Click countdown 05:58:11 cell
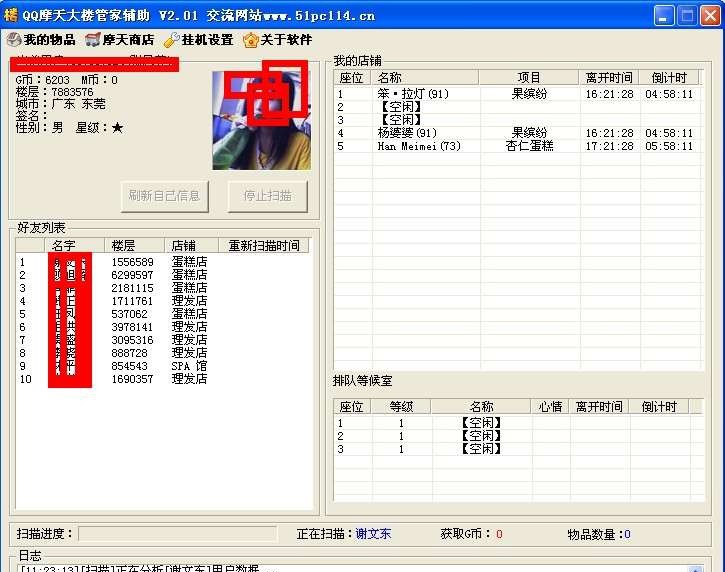This screenshot has width=725, height=572. pyautogui.click(x=669, y=147)
